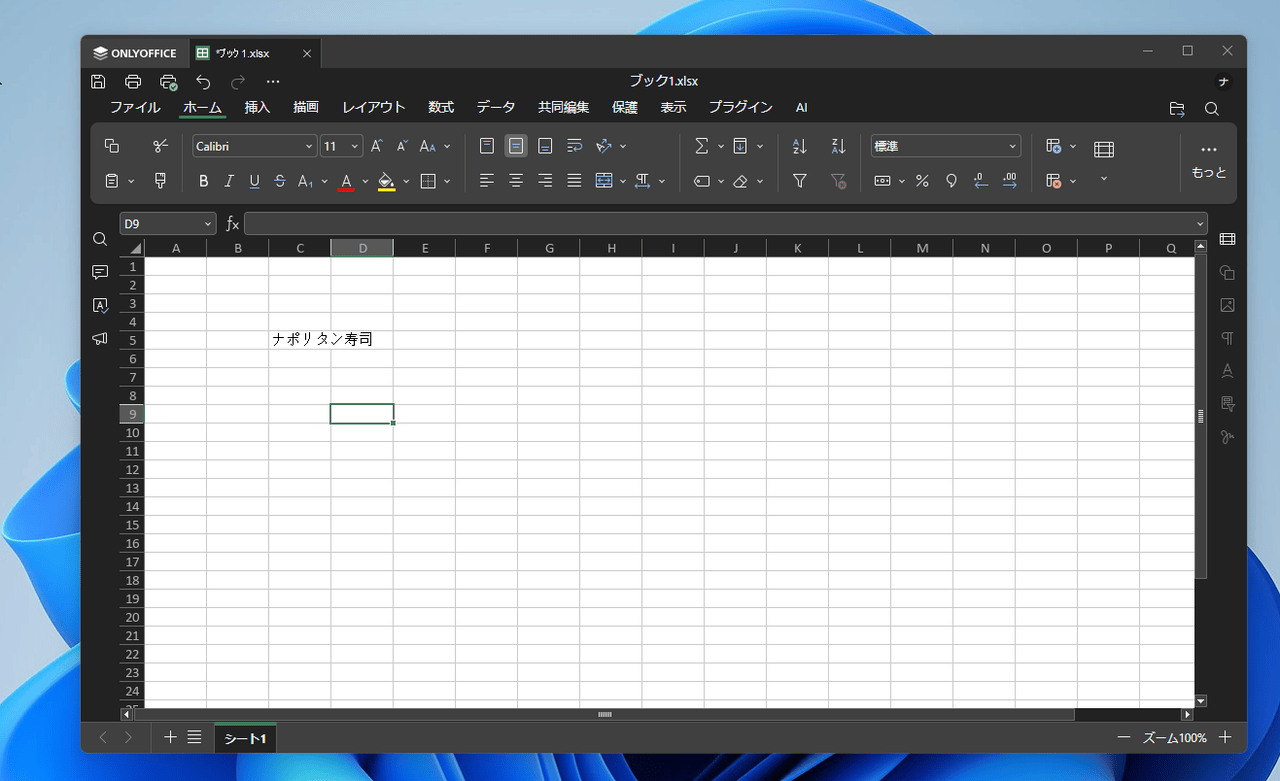Toggle Italic formatting
The height and width of the screenshot is (781, 1280).
[x=229, y=181]
